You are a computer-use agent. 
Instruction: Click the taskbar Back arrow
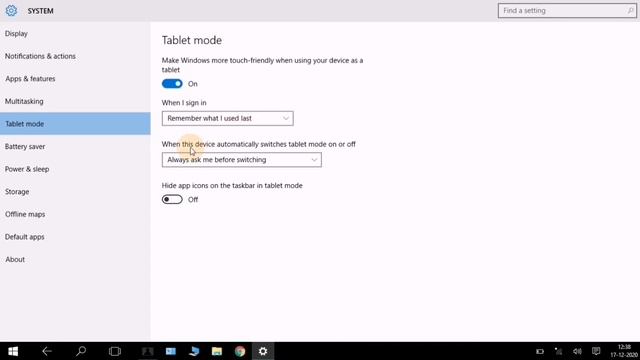pos(47,351)
